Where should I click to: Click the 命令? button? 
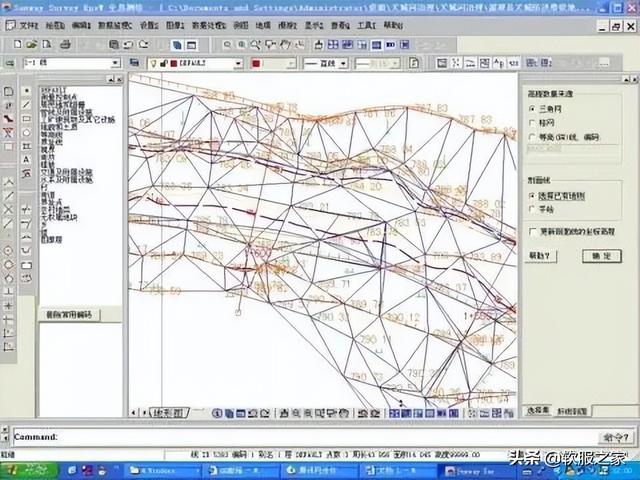pos(616,438)
